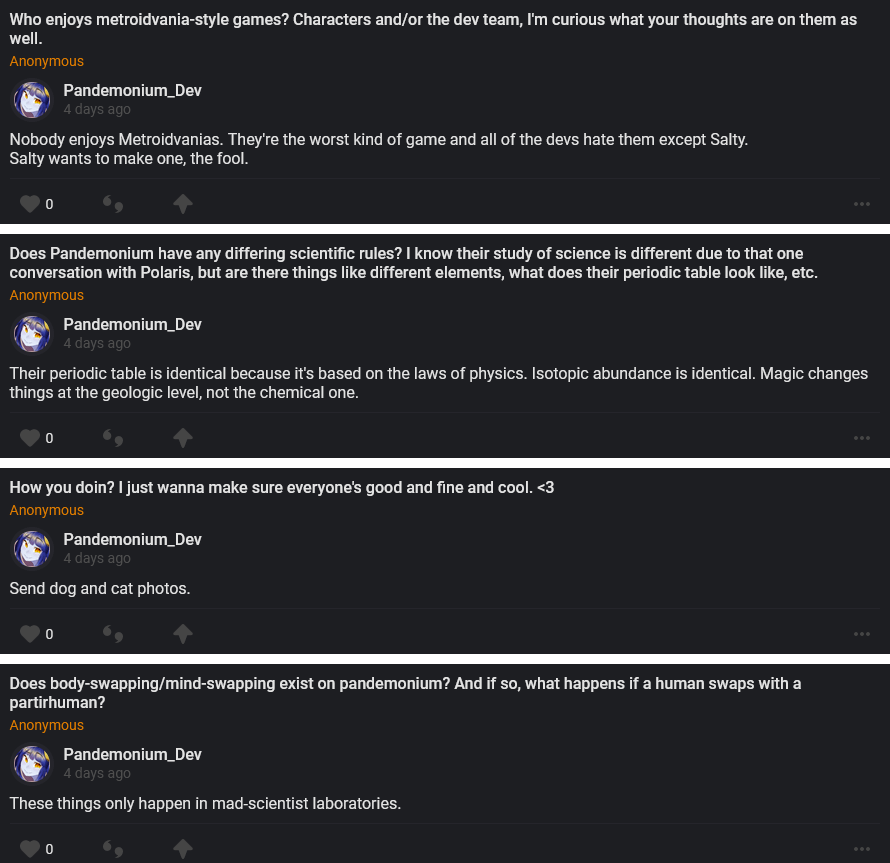
Task: Open three-dot menu on the mad-scientist laboratories answer
Action: (862, 849)
